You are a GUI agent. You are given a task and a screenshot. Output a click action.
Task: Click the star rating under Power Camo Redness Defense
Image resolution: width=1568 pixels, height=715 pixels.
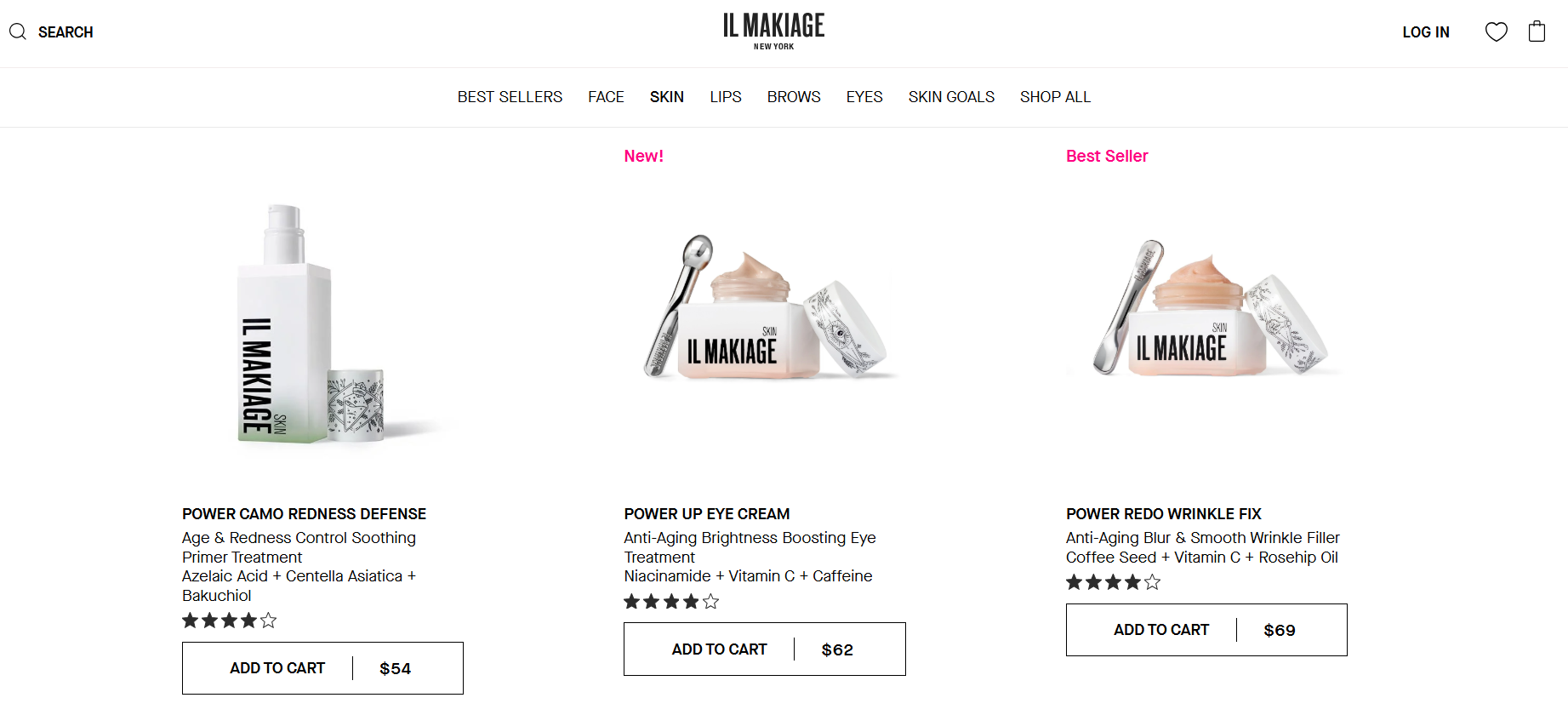point(228,621)
